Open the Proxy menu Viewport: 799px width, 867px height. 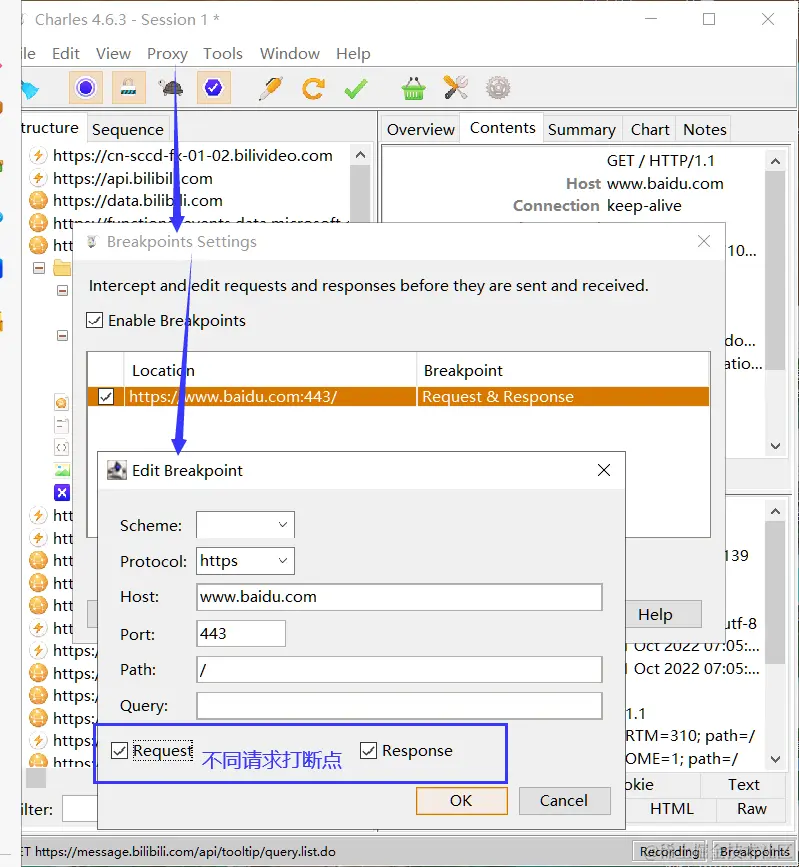167,54
